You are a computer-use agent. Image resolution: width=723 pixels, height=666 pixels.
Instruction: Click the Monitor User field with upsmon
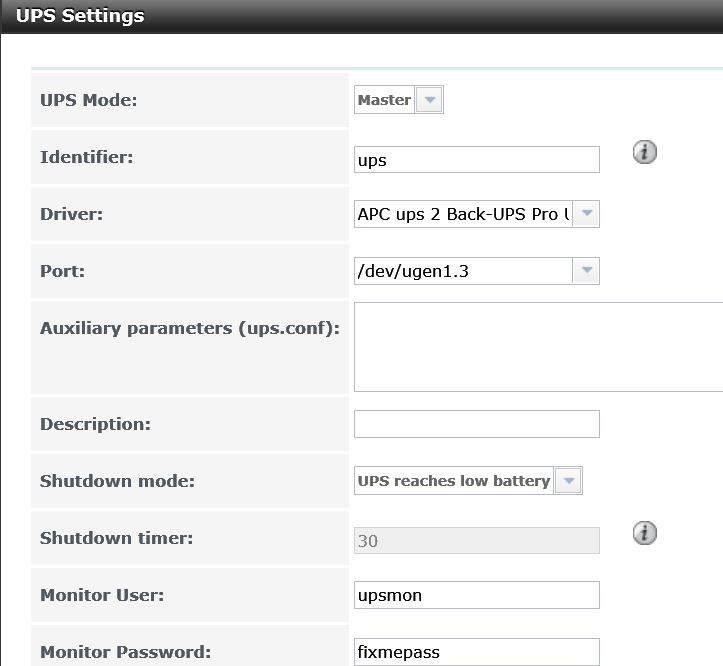pos(477,595)
